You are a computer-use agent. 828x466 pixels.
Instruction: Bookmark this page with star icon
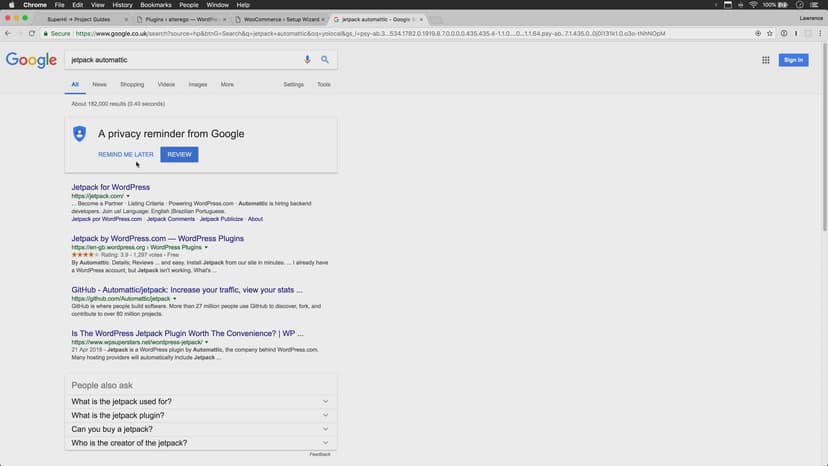pyautogui.click(x=768, y=33)
